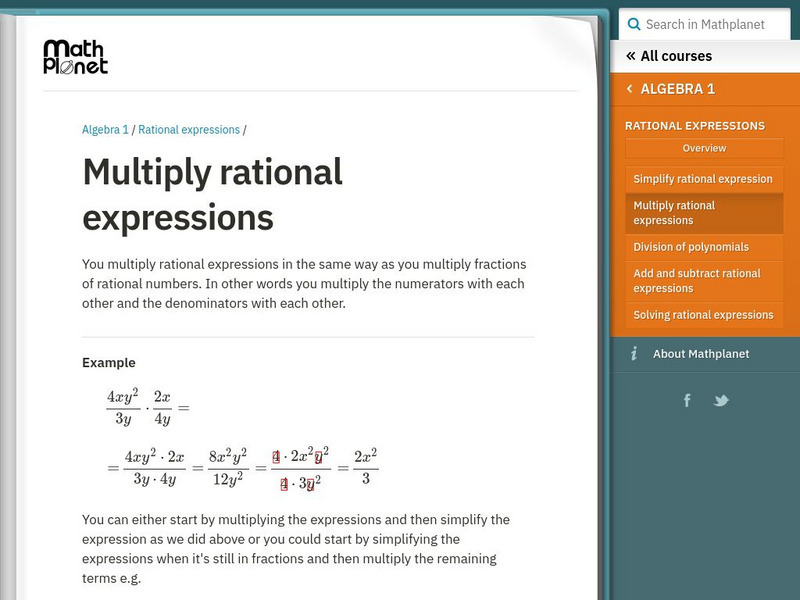The height and width of the screenshot is (600, 800).
Task: Switch to the Simplify rational expression lesson
Action: (704, 178)
